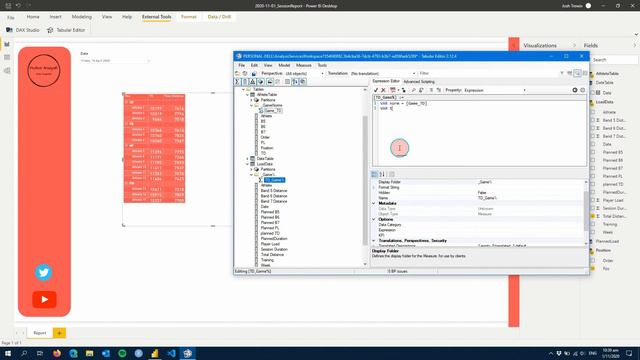Open Spotify from the Windows taskbar
This screenshot has width=640, height=360.
coord(122,353)
